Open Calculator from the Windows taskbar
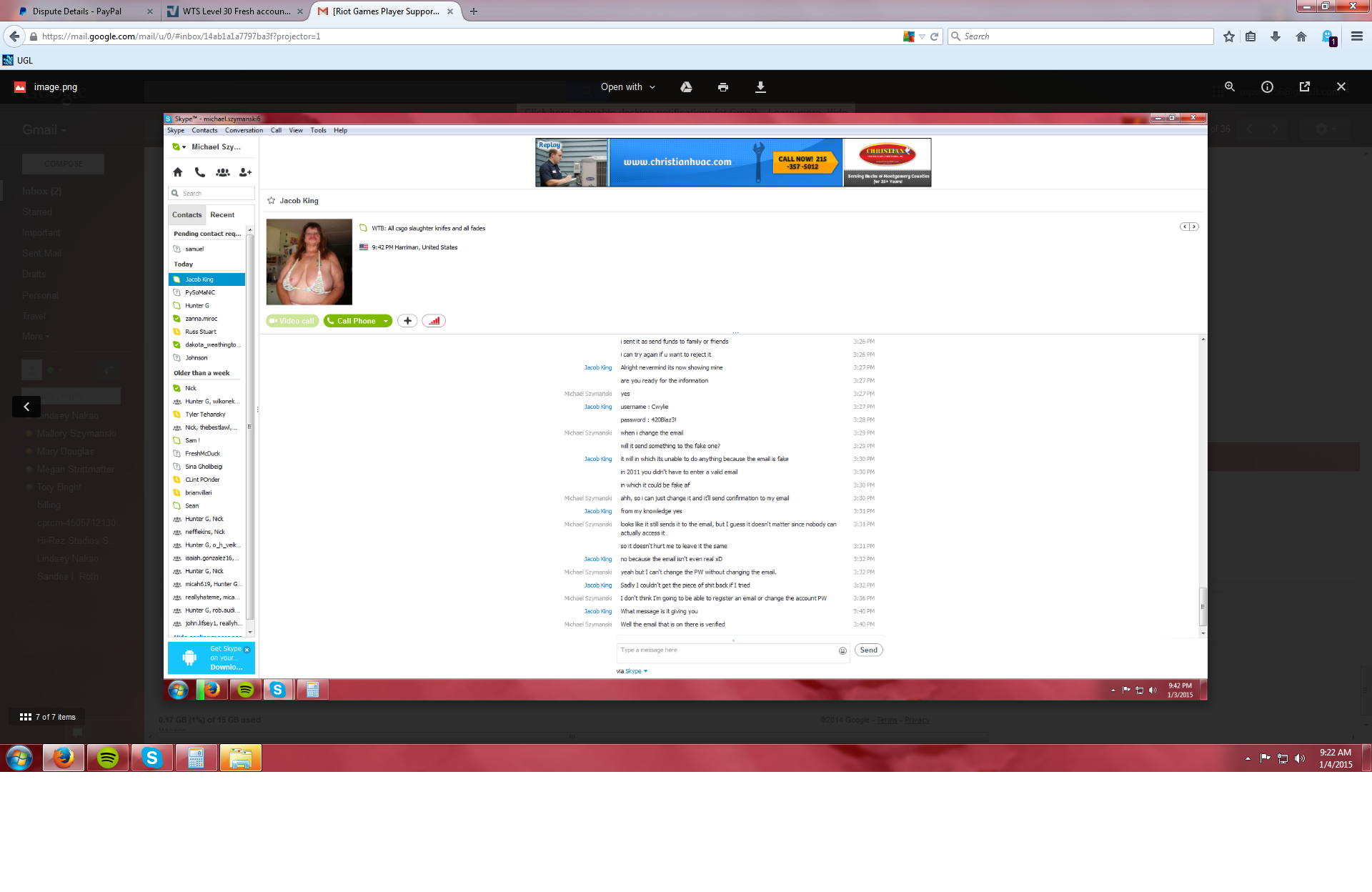Viewport: 1372px width, 892px height. tap(196, 758)
